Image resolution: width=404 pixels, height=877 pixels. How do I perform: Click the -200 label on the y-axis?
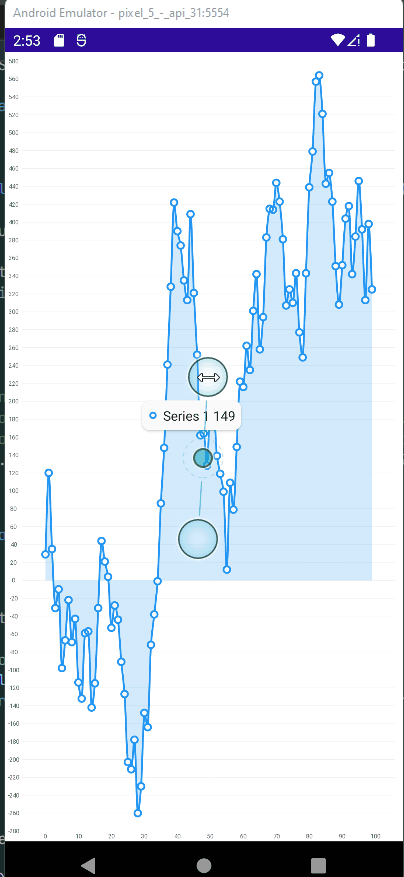pos(13,759)
